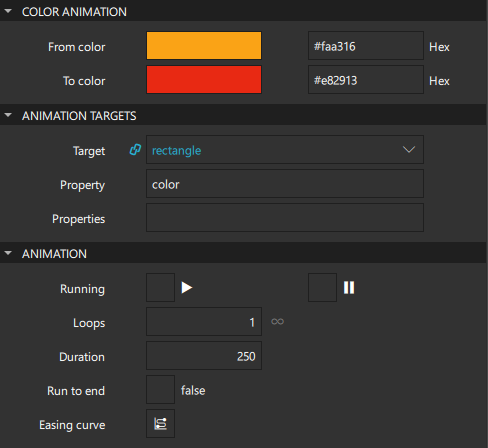Viewport: 488px width, 448px height.
Task: Edit From color hex field #faa316
Action: point(366,46)
